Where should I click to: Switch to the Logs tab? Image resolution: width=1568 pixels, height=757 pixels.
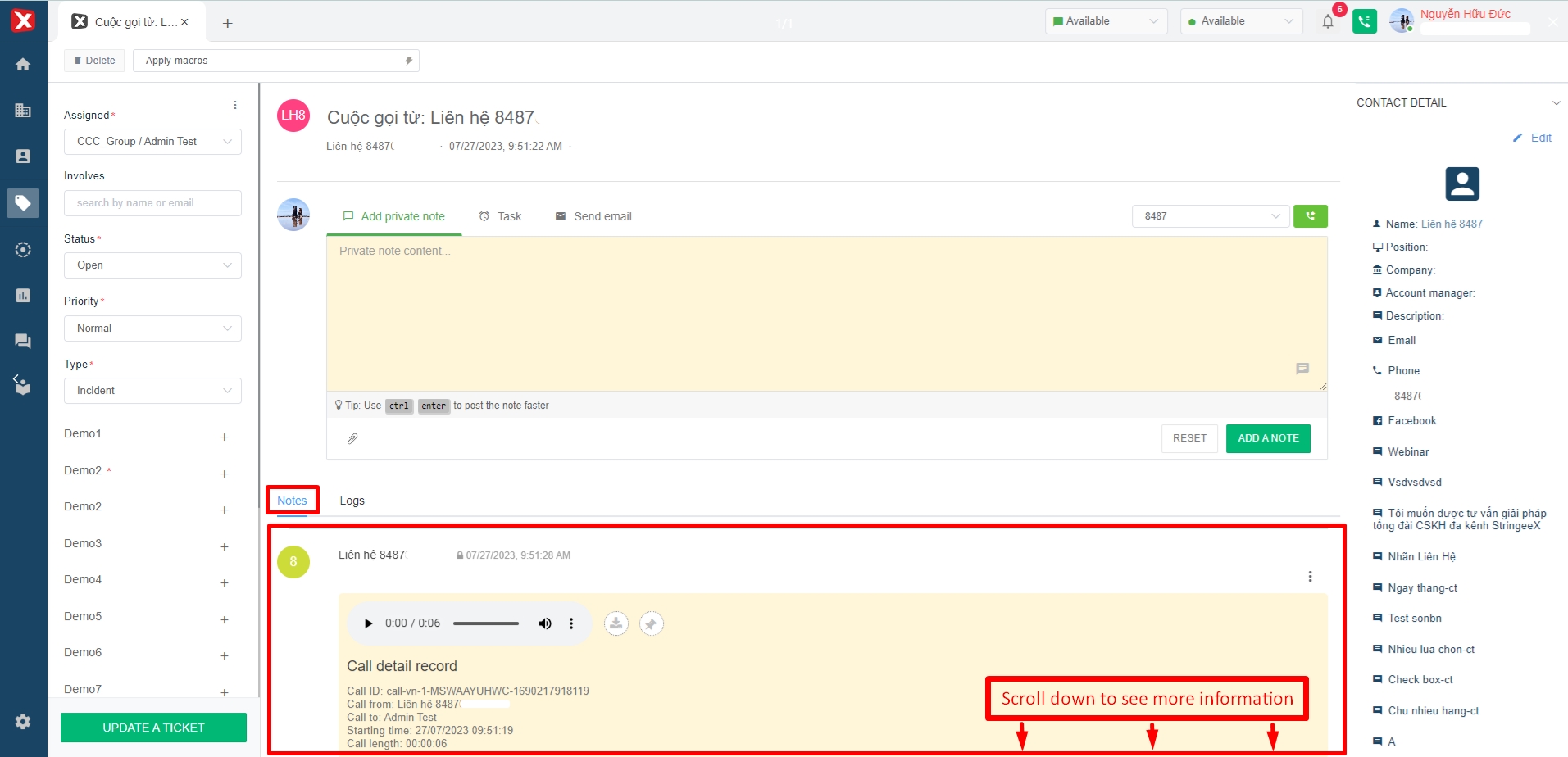pyautogui.click(x=352, y=501)
